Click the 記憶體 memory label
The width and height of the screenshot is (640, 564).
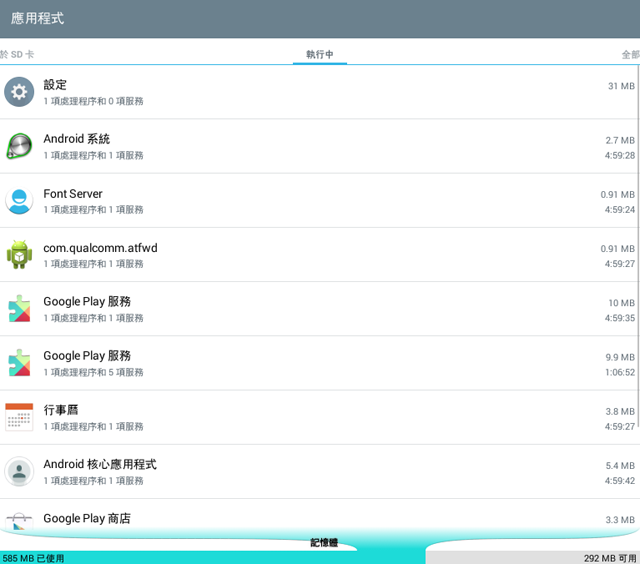[324, 542]
